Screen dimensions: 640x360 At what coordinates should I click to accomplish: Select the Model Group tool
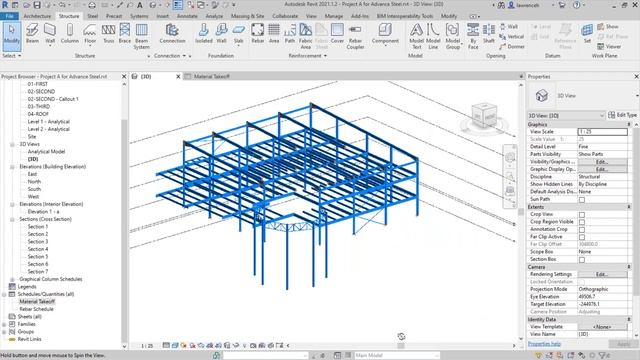point(452,36)
